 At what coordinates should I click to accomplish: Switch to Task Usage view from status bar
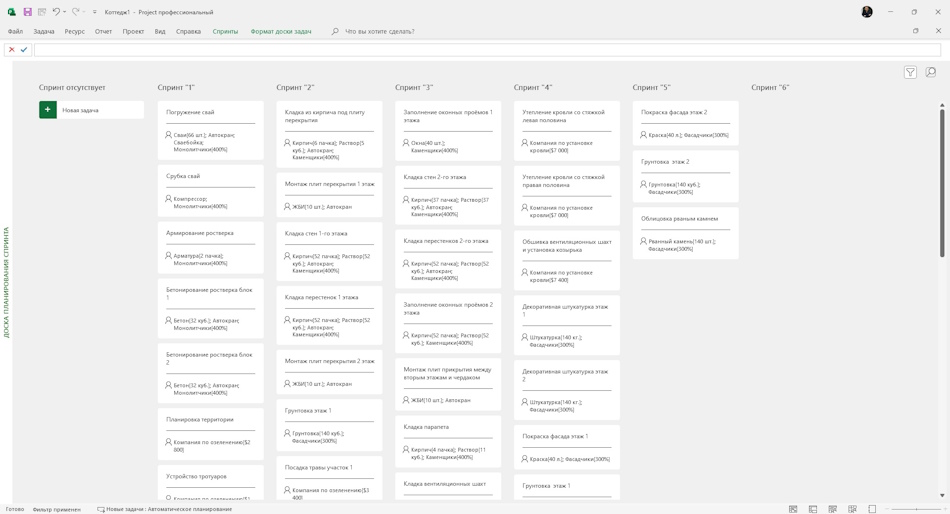click(x=813, y=509)
